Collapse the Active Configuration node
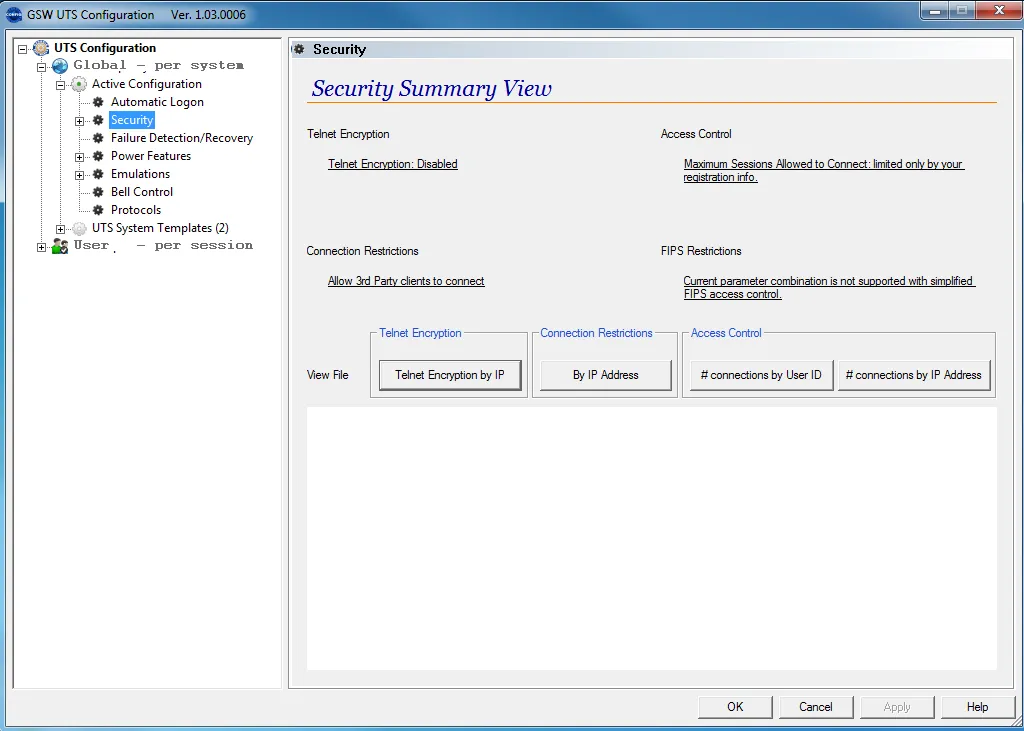Image resolution: width=1024 pixels, height=731 pixels. pos(60,85)
